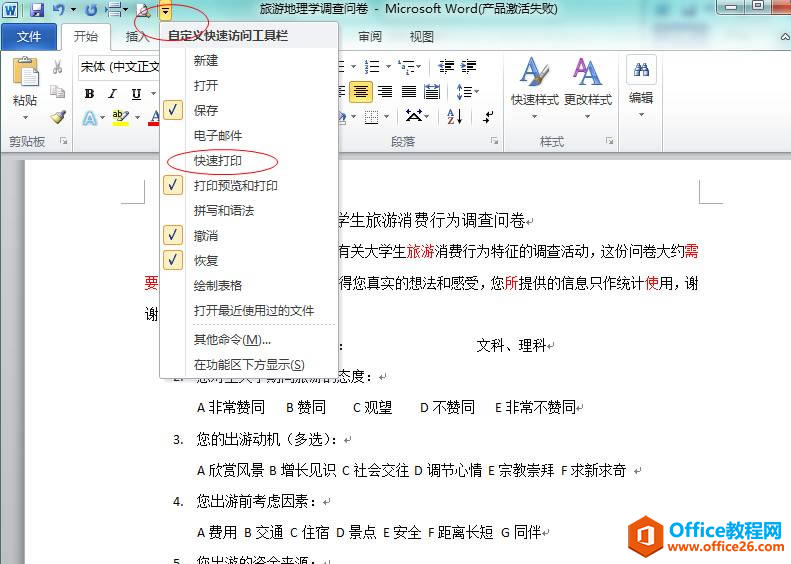Click the Decrease Indent icon

click(x=446, y=67)
